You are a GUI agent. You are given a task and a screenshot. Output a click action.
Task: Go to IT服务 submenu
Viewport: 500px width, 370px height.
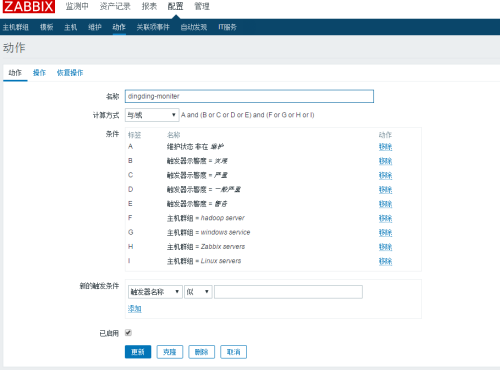pyautogui.click(x=227, y=27)
